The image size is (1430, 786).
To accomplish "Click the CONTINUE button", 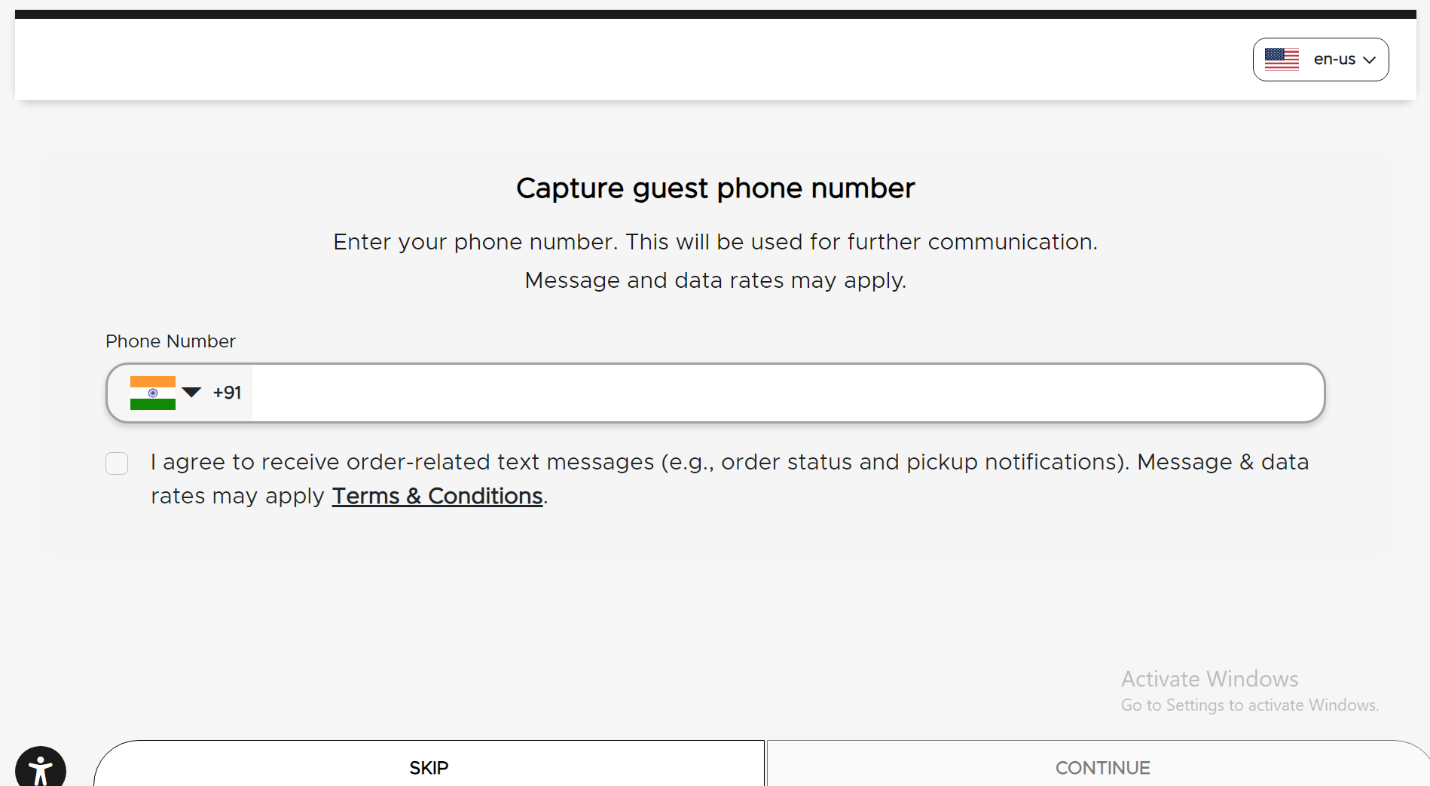I will 1102,767.
